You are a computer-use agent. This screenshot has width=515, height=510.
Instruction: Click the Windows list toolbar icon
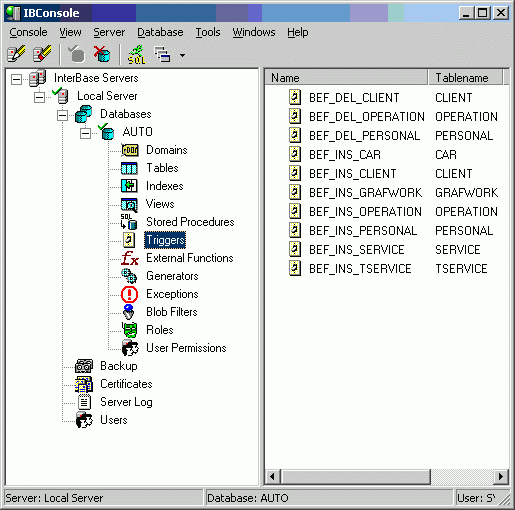pos(162,54)
